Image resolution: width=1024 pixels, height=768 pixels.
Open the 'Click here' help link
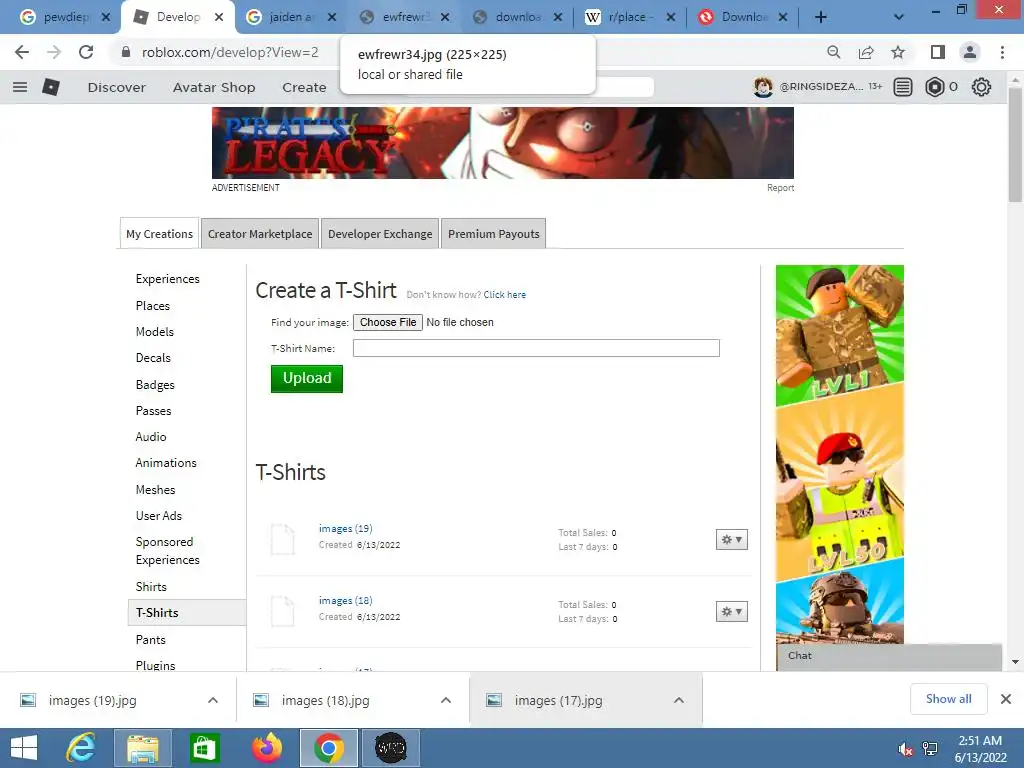(504, 295)
